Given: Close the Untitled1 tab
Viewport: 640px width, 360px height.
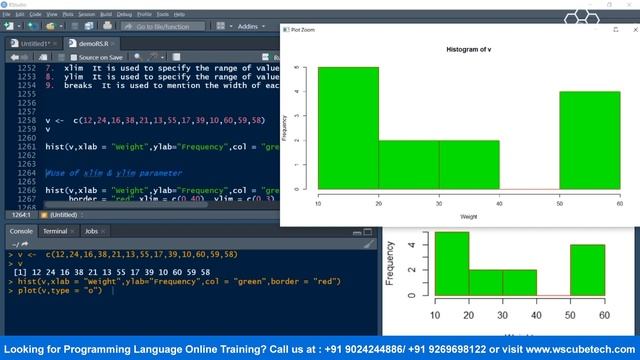Looking at the screenshot, I should [55, 44].
